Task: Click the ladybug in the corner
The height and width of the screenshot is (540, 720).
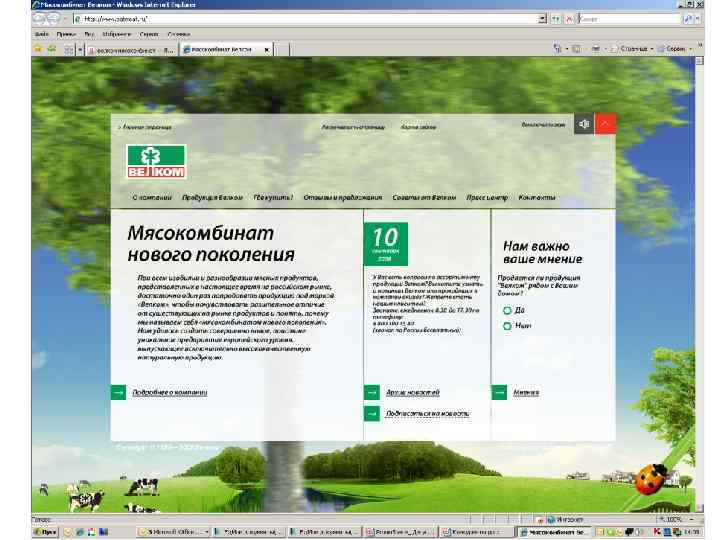Action: click(x=651, y=478)
